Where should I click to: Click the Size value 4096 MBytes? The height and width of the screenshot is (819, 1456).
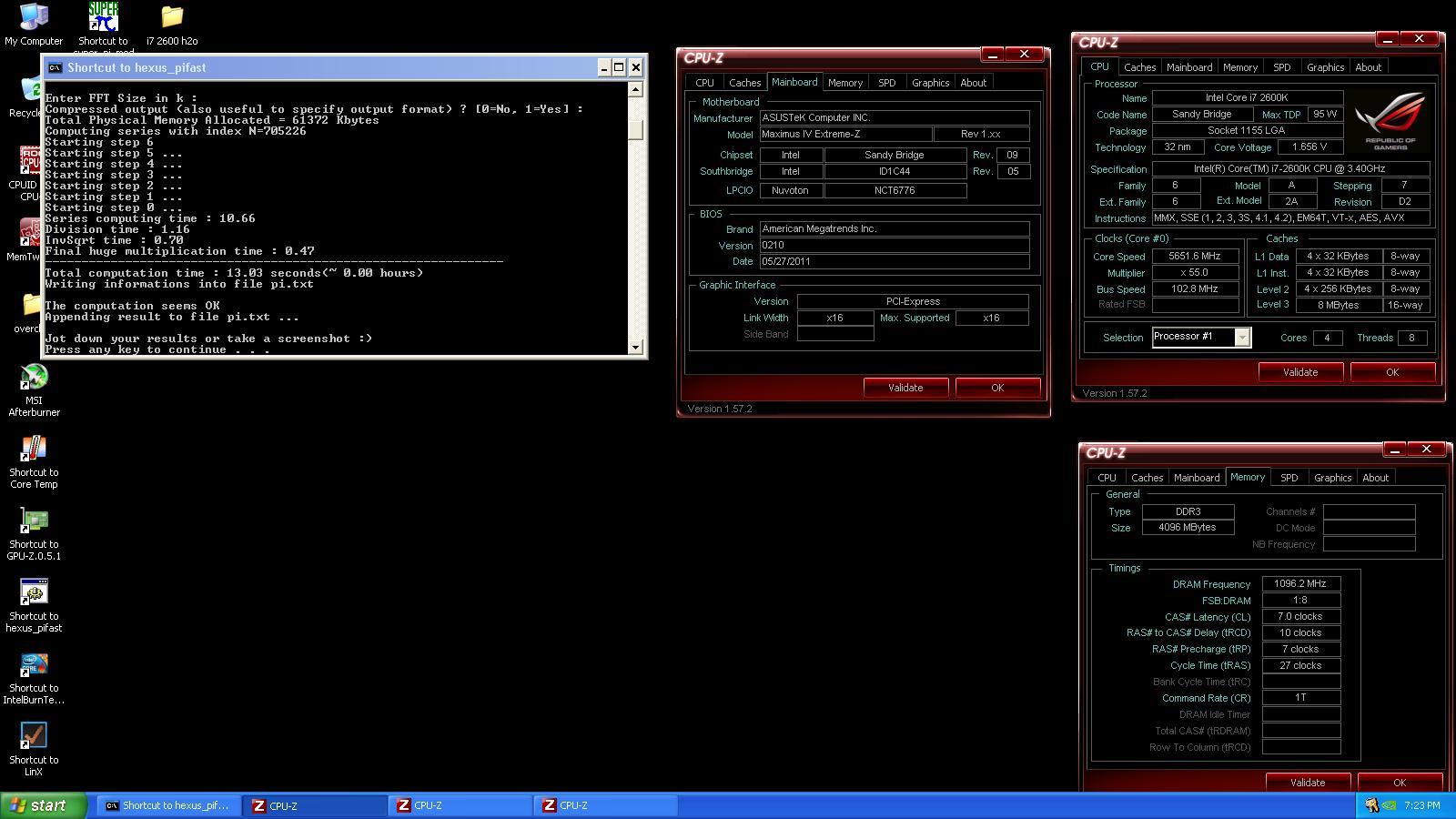coord(1188,528)
